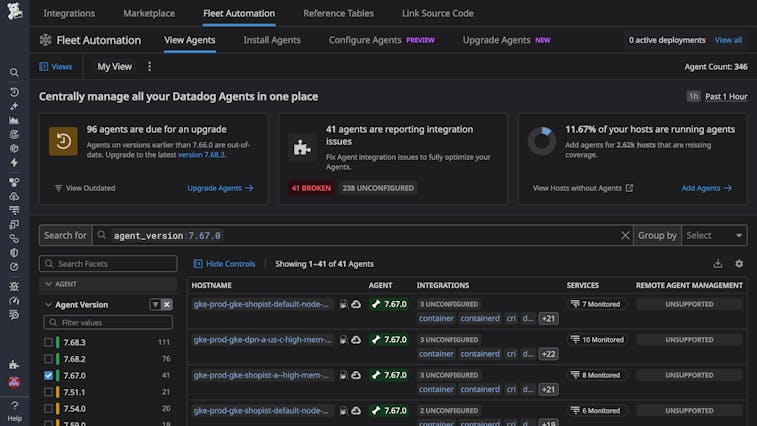757x426 pixels.
Task: Check the 7.51.1 agent version checkbox
Action: click(48, 392)
